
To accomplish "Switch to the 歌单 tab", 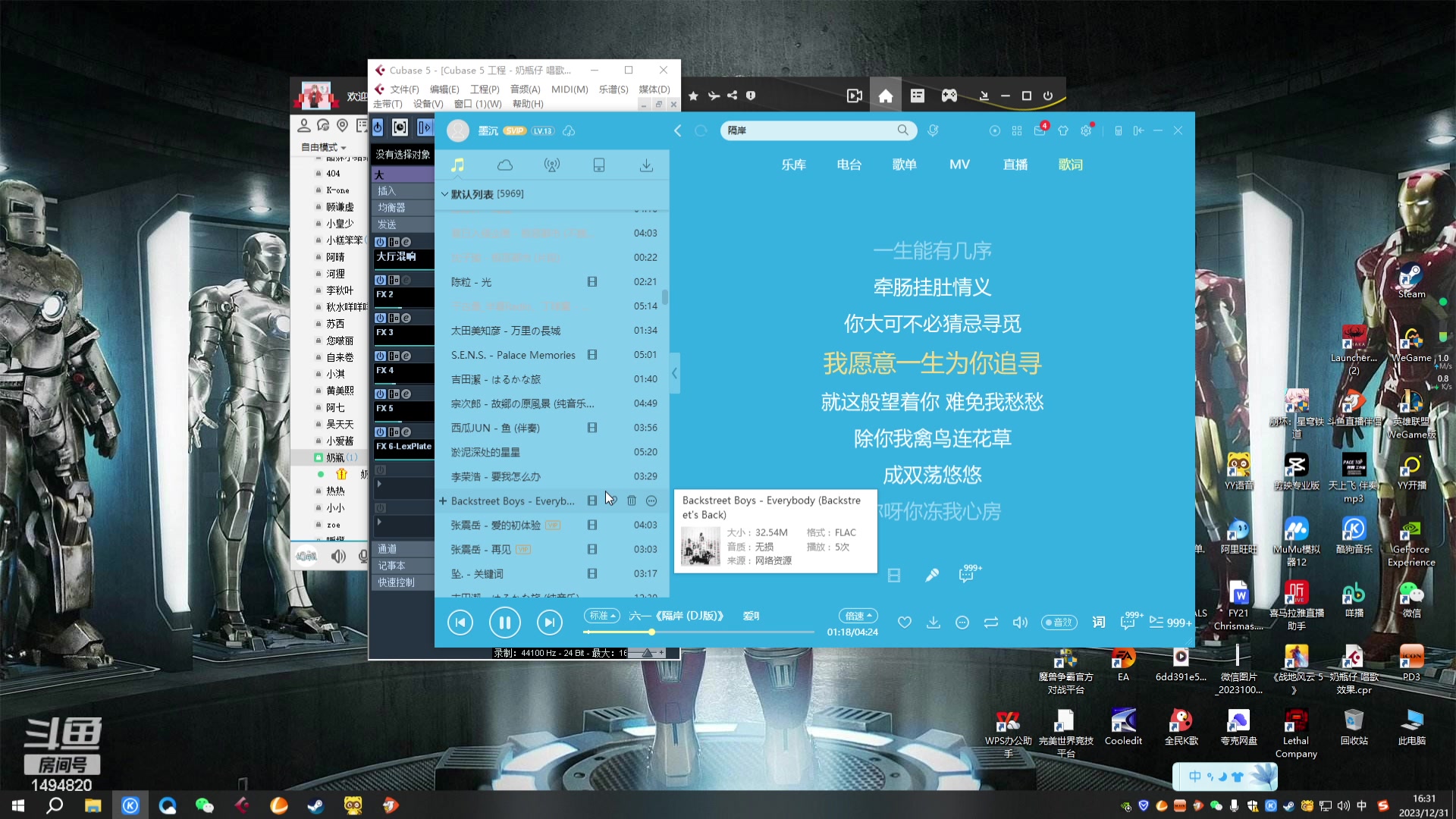I will click(x=904, y=165).
